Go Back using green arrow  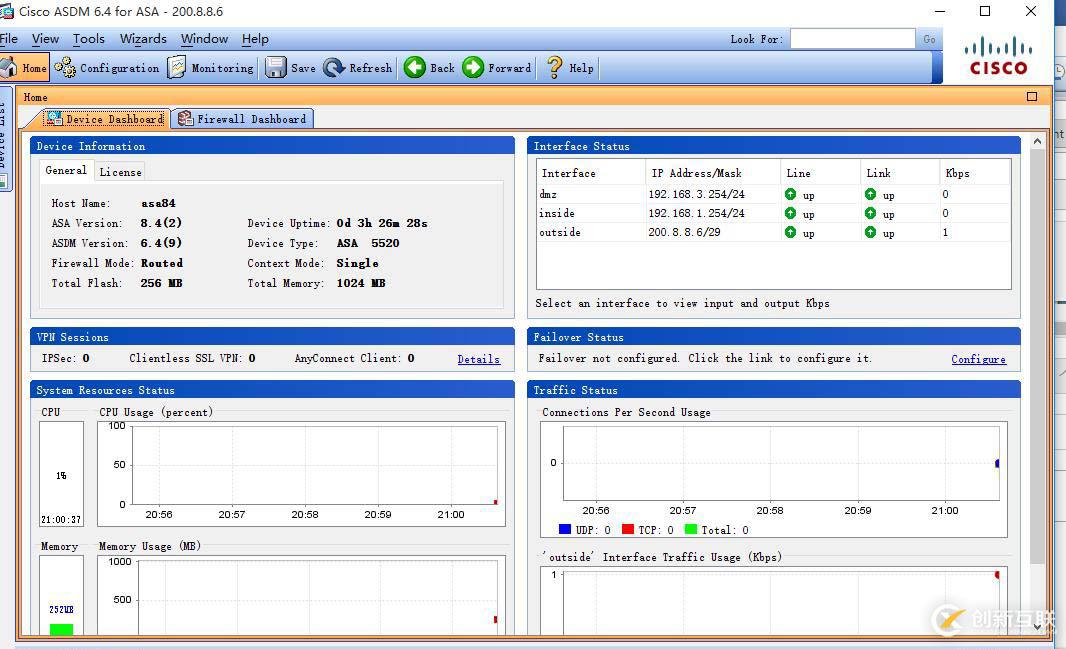(x=429, y=68)
